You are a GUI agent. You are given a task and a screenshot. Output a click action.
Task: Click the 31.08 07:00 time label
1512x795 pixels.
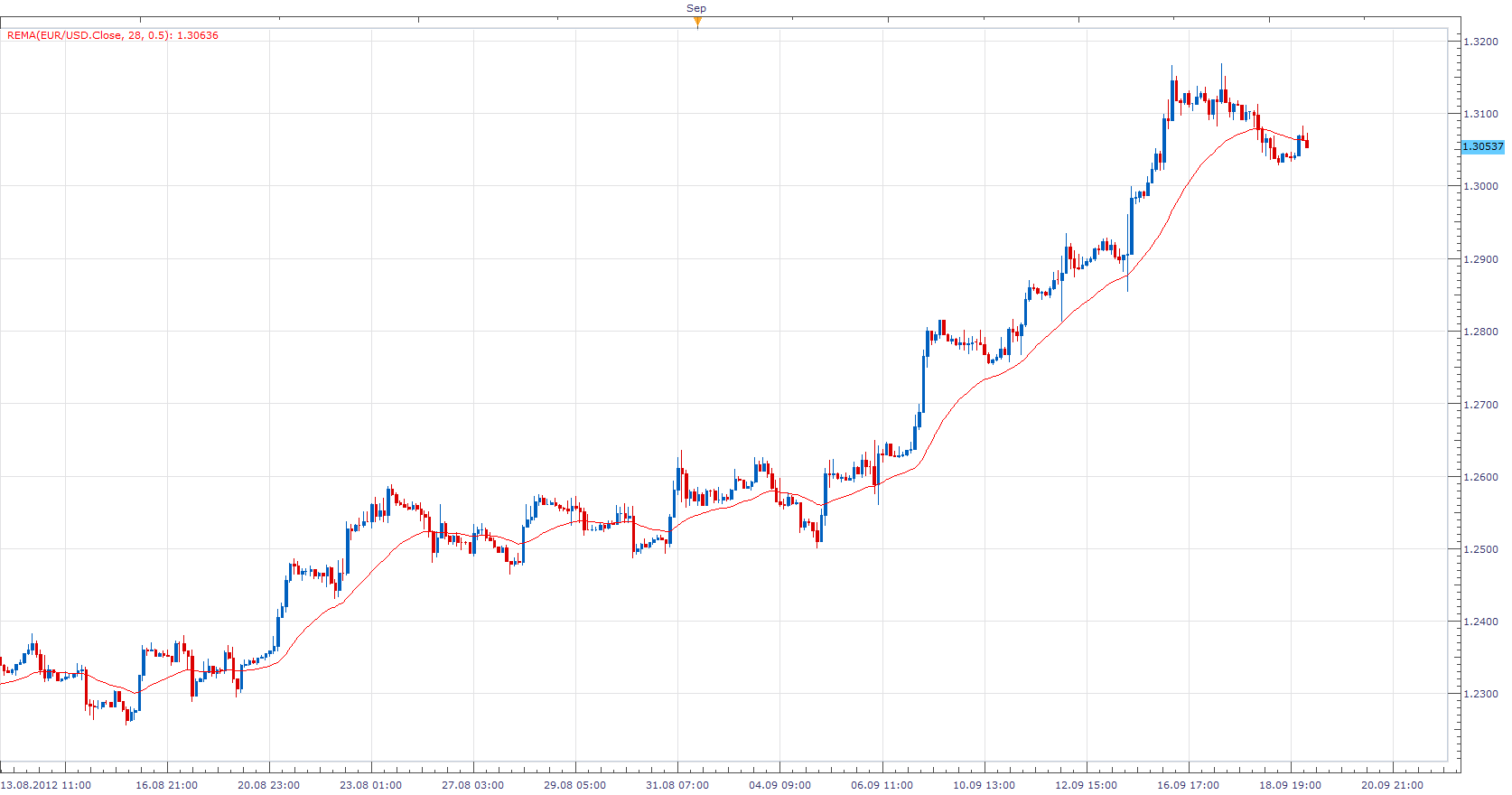(677, 785)
